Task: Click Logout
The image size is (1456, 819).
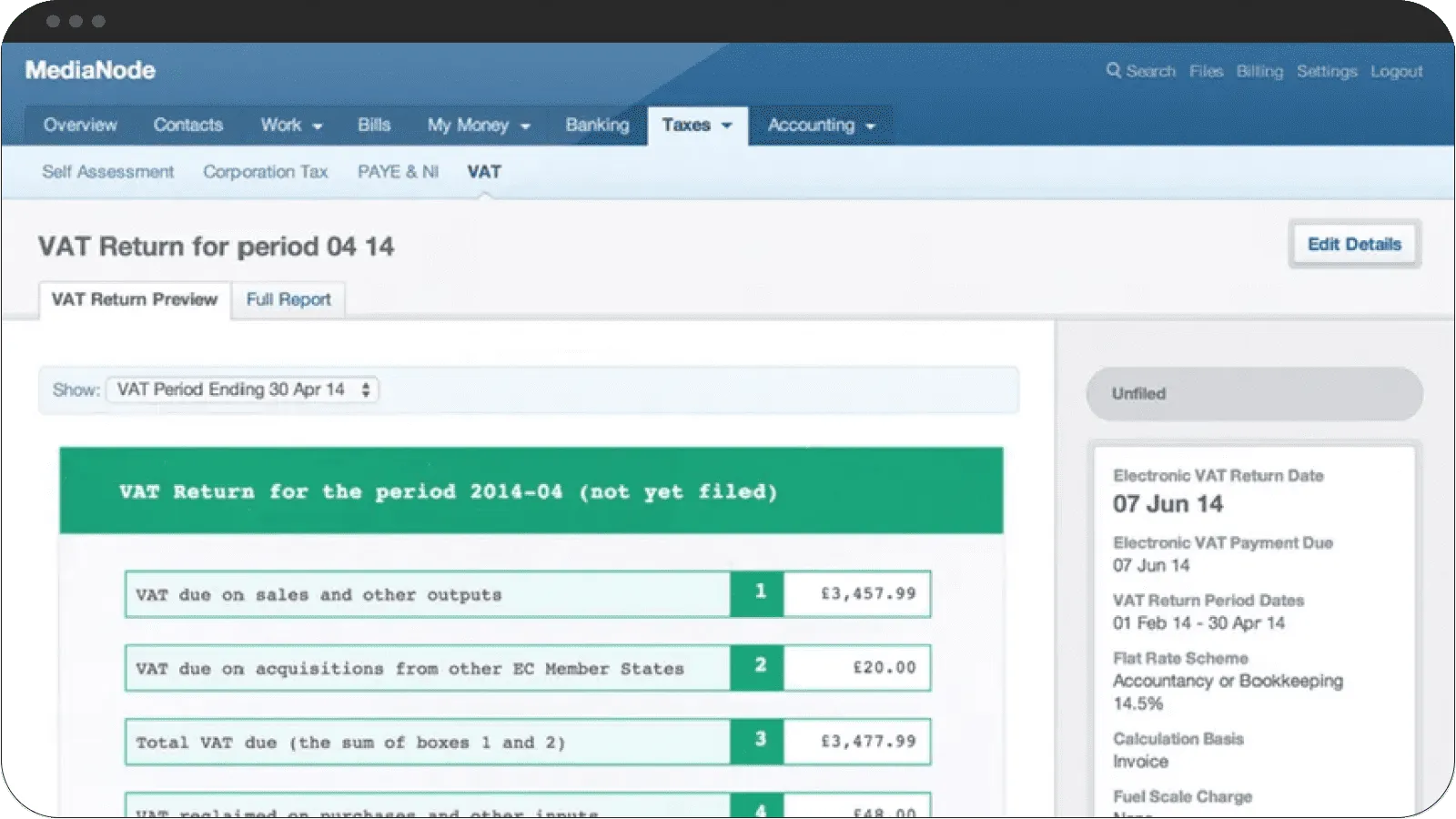Action: tap(1397, 71)
